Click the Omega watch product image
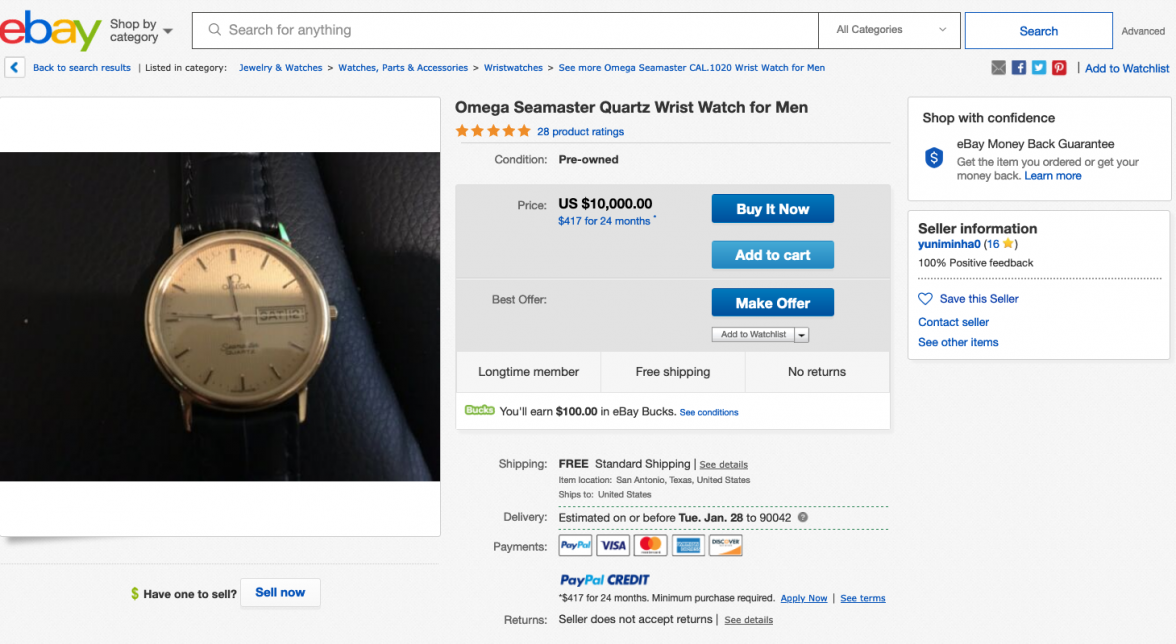The height and width of the screenshot is (644, 1176). coord(220,316)
